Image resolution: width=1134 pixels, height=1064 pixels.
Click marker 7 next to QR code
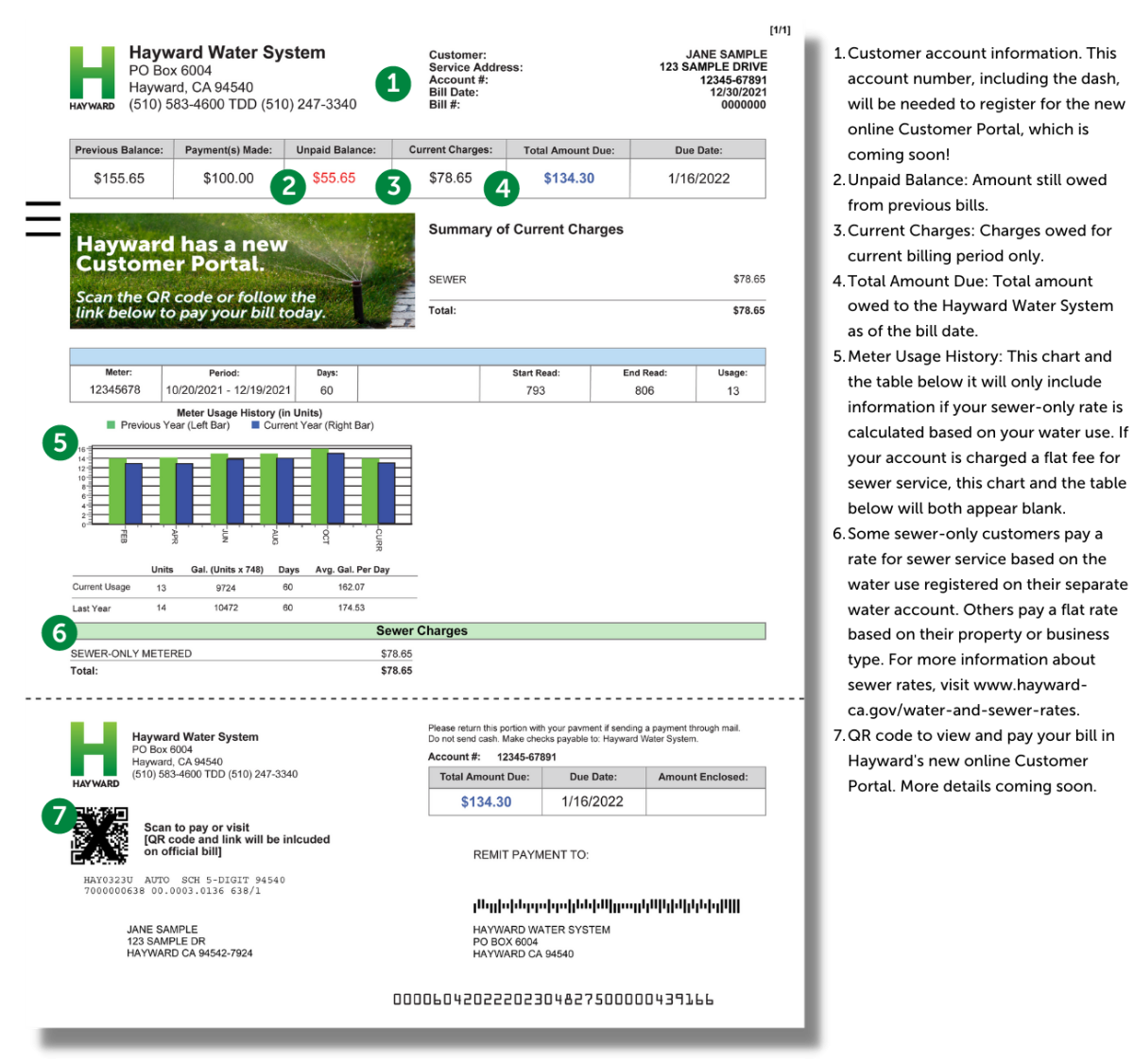(x=59, y=815)
